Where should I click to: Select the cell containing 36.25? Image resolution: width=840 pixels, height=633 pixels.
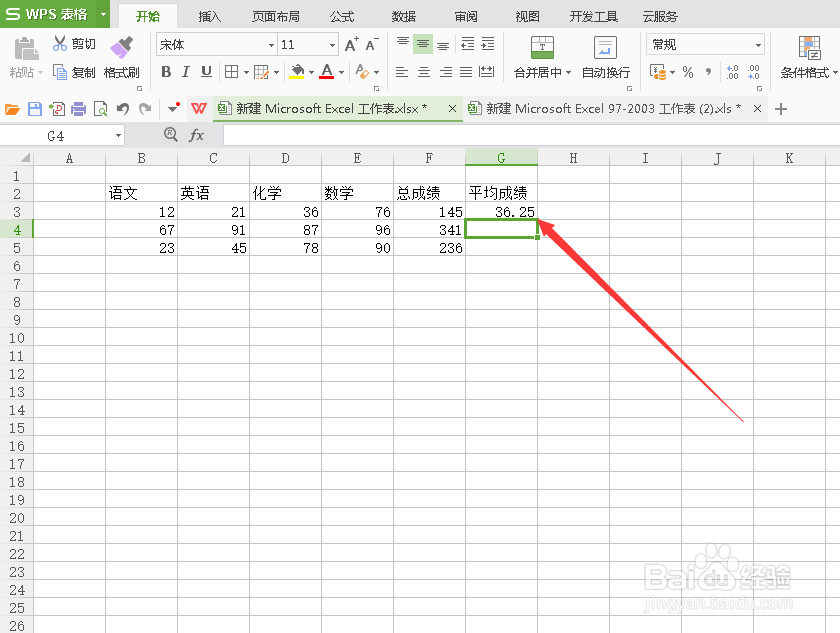point(501,212)
